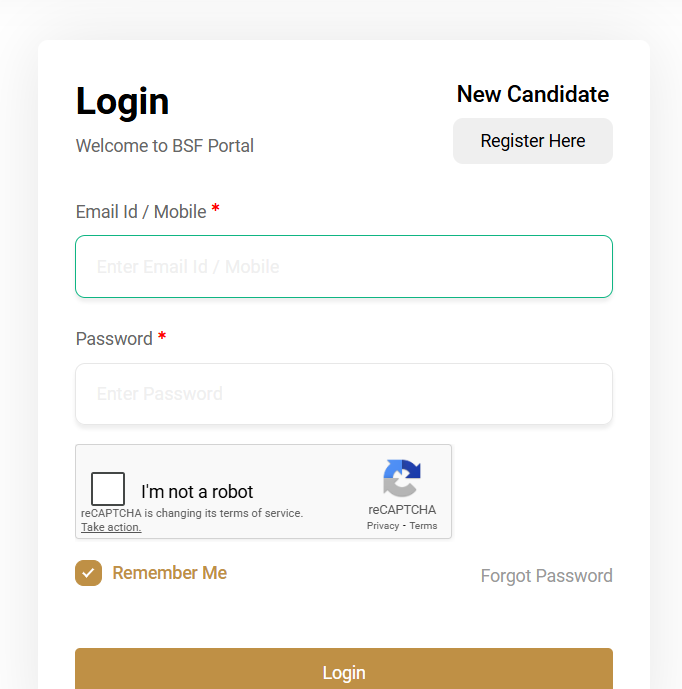Click the reCAPTCHA arrows logo icon
Viewport: 682px width, 689px height.
[x=401, y=478]
